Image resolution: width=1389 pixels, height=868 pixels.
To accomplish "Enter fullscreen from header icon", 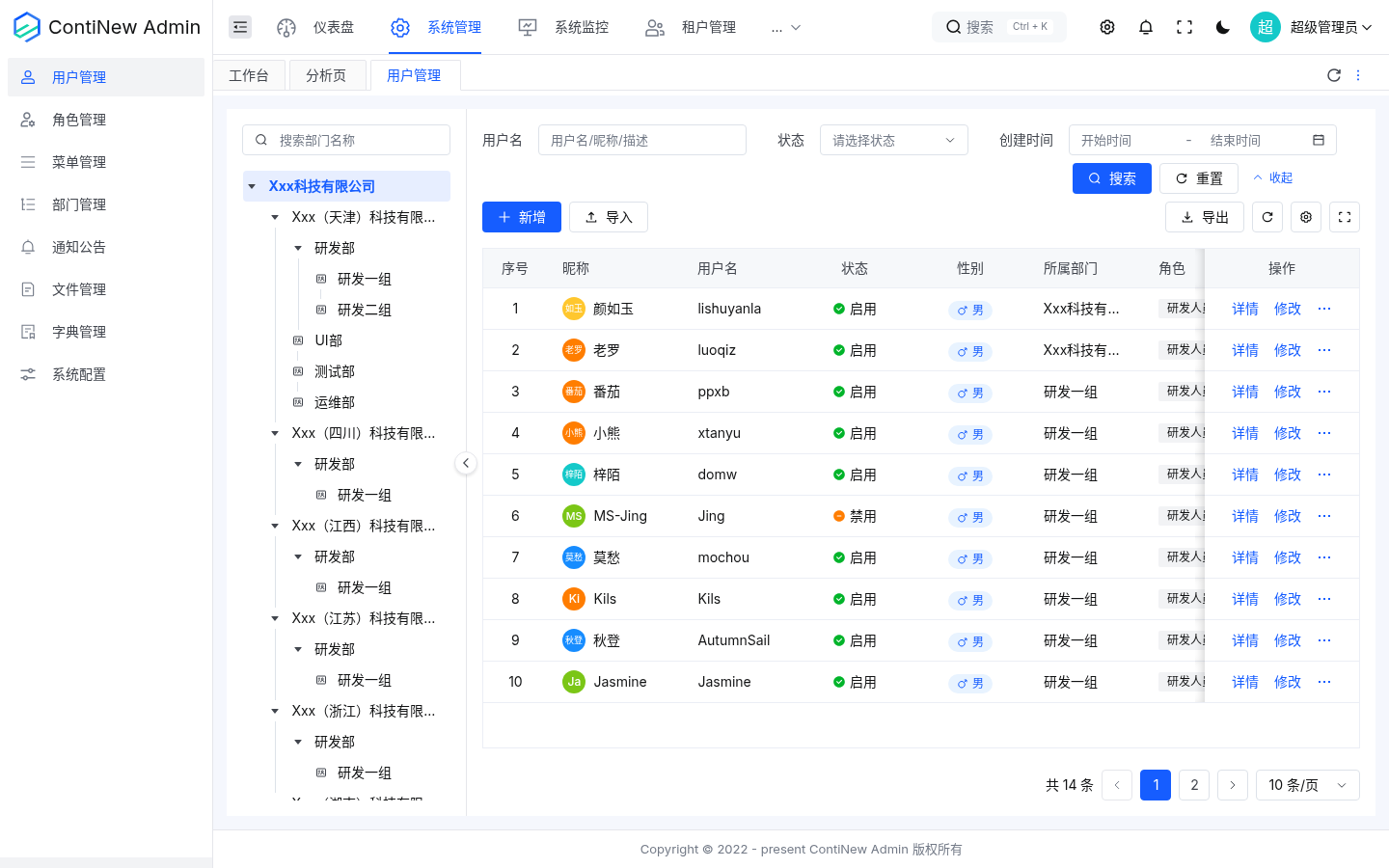I will [x=1185, y=27].
